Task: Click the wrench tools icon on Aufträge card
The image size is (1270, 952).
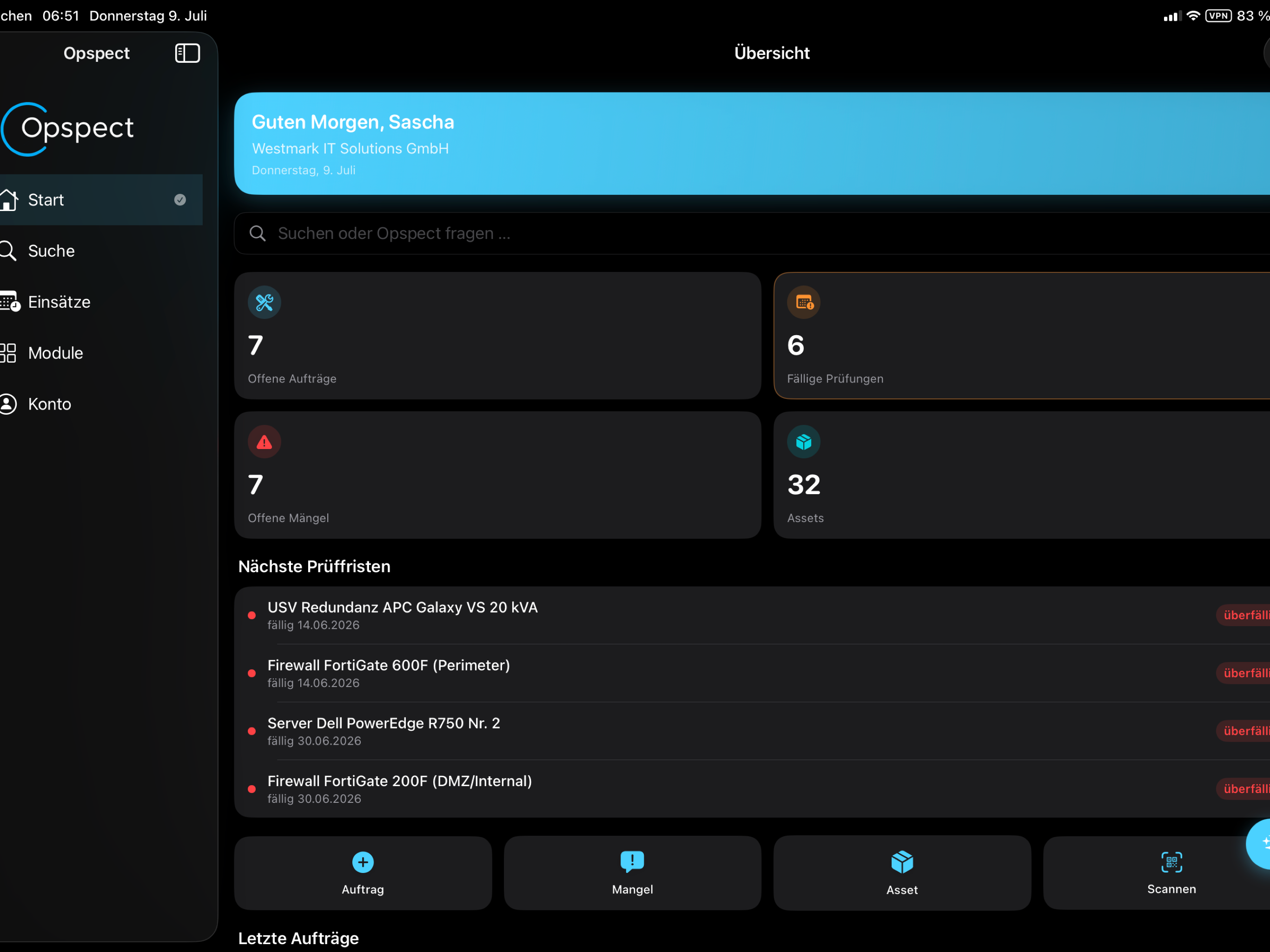Action: click(265, 303)
